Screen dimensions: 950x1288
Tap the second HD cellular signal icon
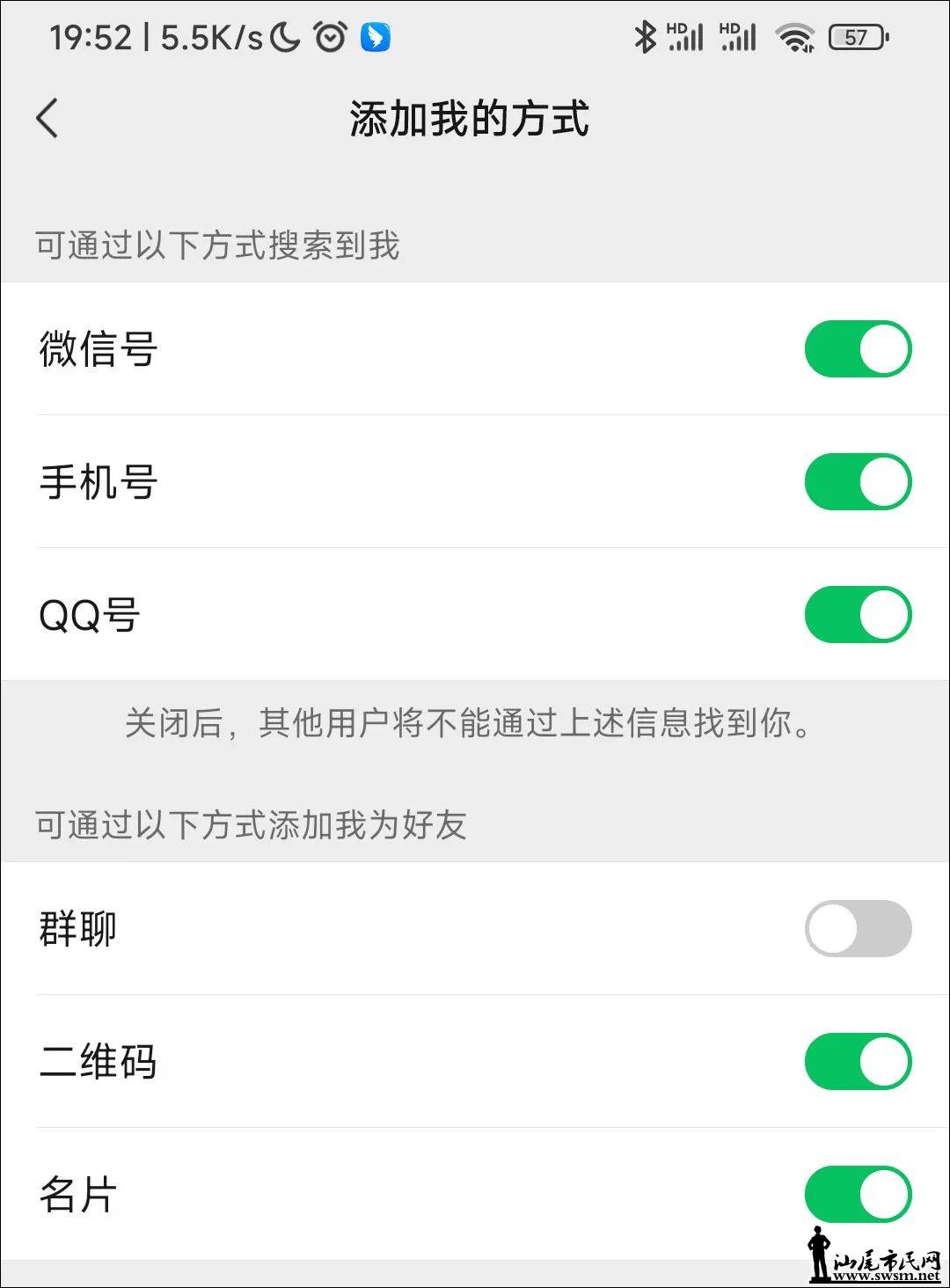(x=738, y=37)
